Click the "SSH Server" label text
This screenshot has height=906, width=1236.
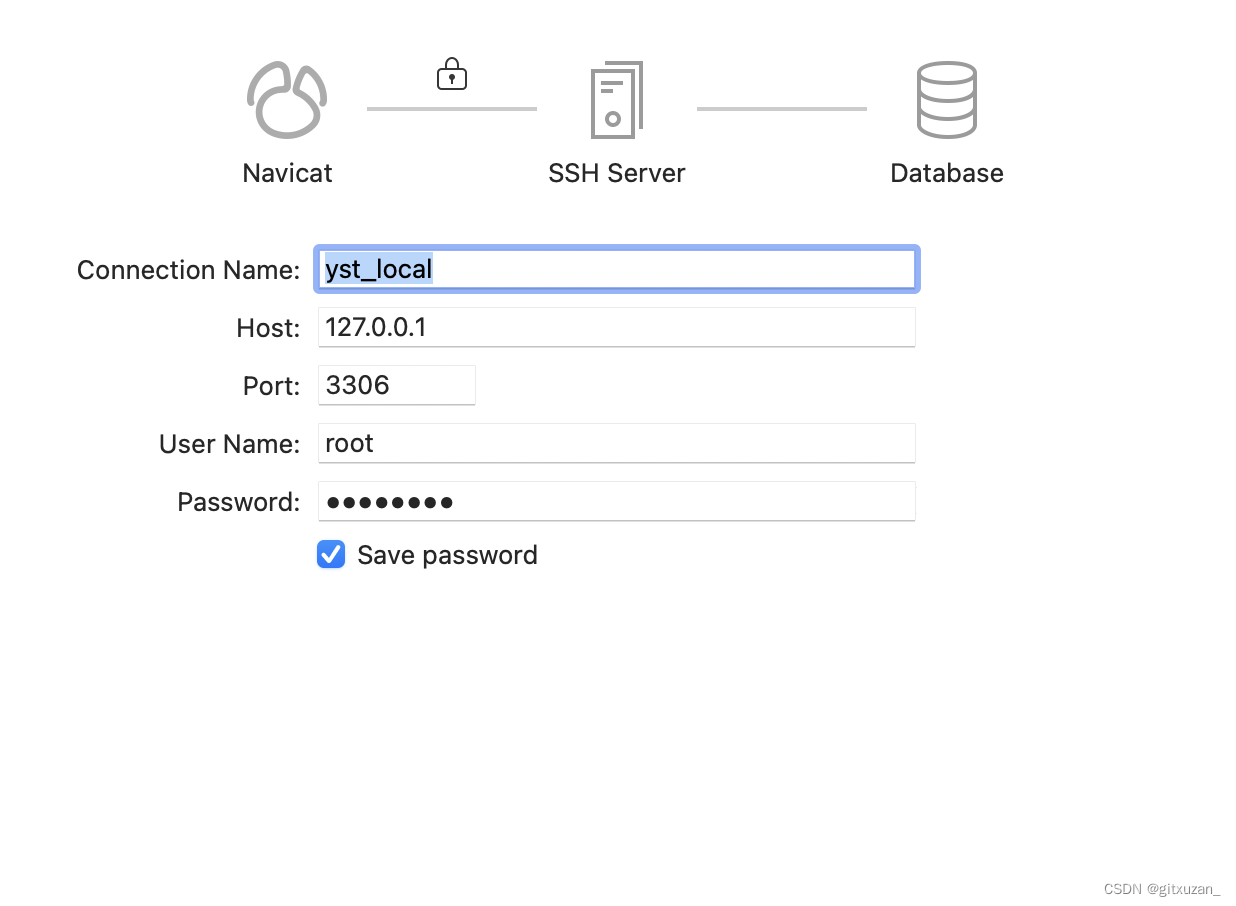[x=617, y=173]
